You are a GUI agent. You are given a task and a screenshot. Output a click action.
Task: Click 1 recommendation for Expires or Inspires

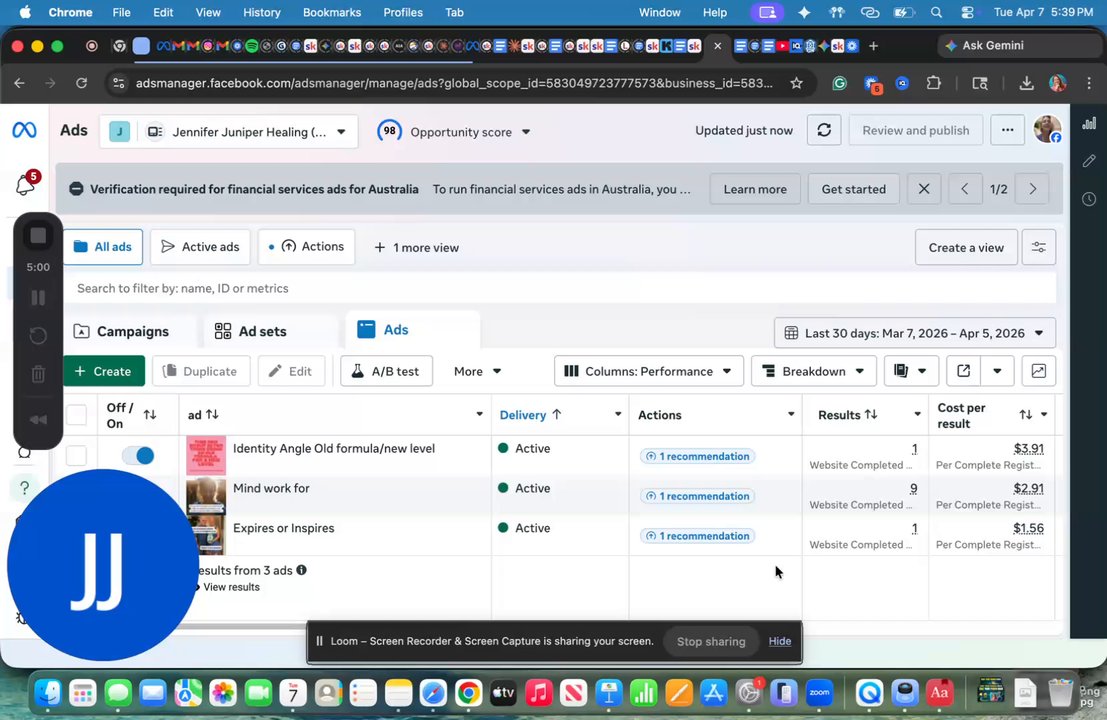tap(698, 536)
